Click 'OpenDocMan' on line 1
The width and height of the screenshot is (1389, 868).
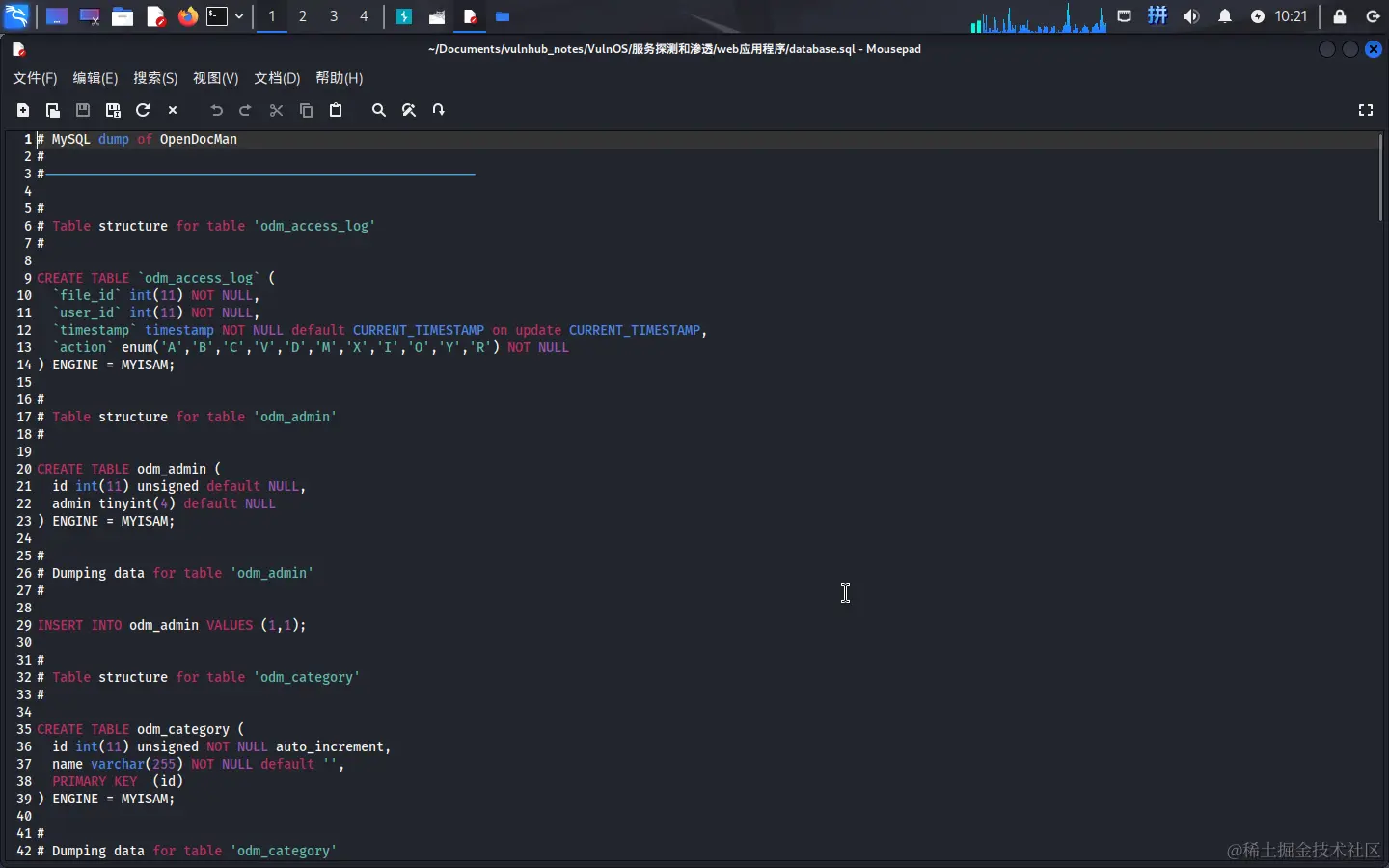(199, 139)
